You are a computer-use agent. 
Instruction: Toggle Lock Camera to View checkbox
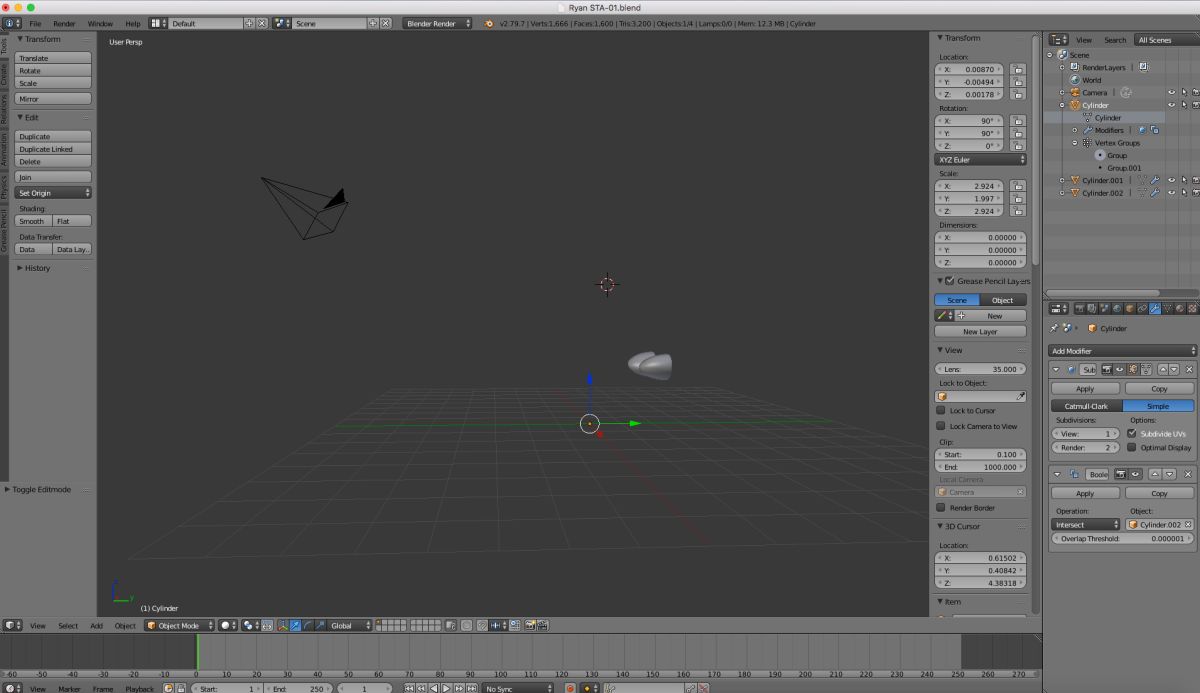(940, 426)
